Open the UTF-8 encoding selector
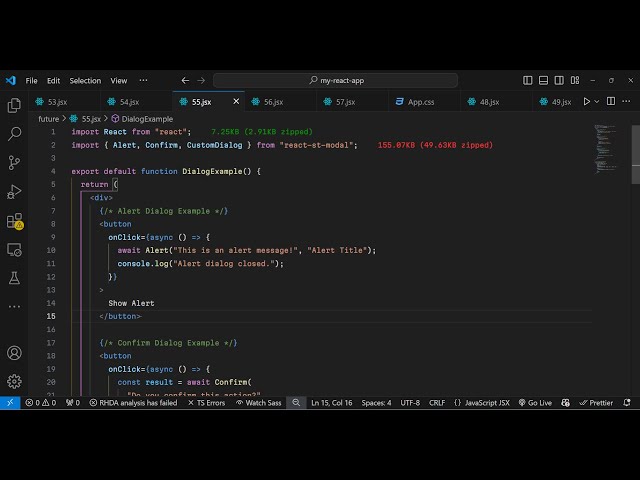The height and width of the screenshot is (480, 640). coord(410,403)
